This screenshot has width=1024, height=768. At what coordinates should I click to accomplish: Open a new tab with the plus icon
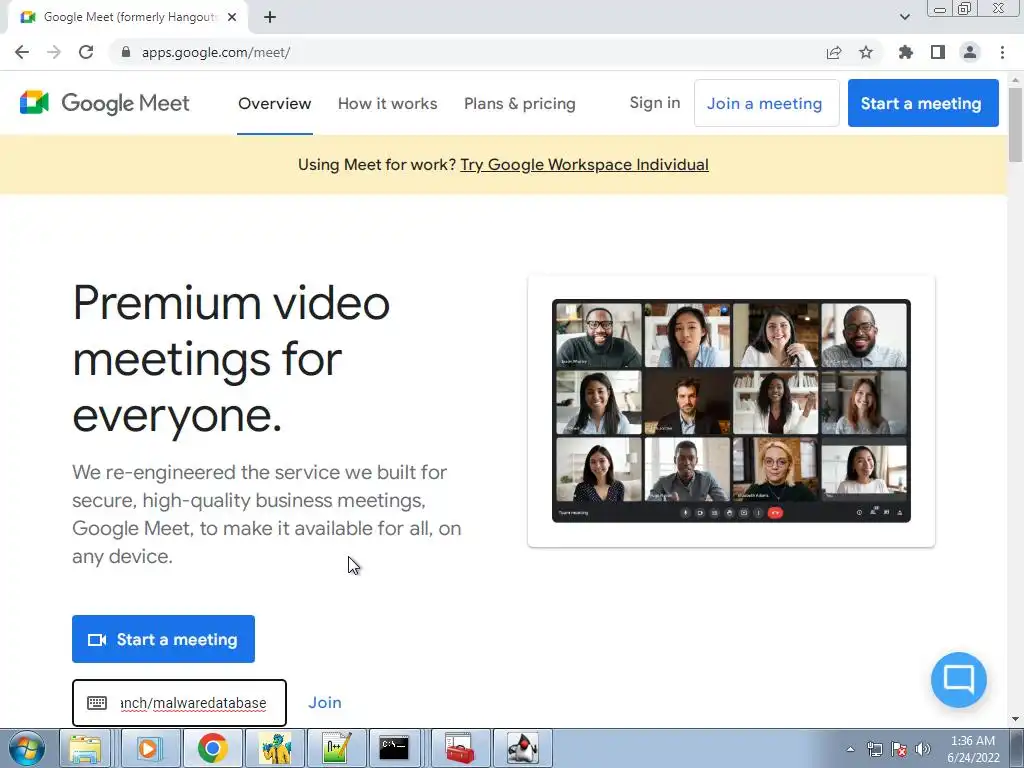270,18
